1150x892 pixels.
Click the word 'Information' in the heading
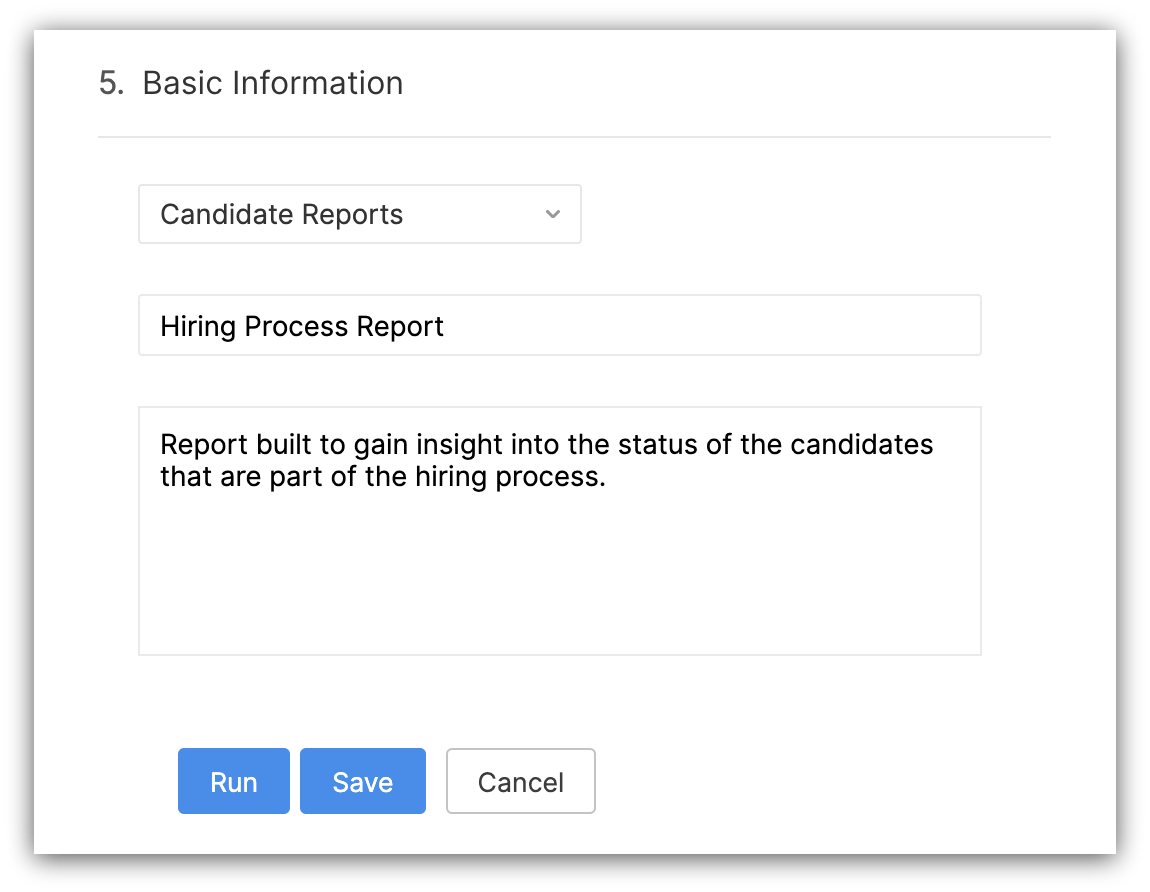coord(318,83)
